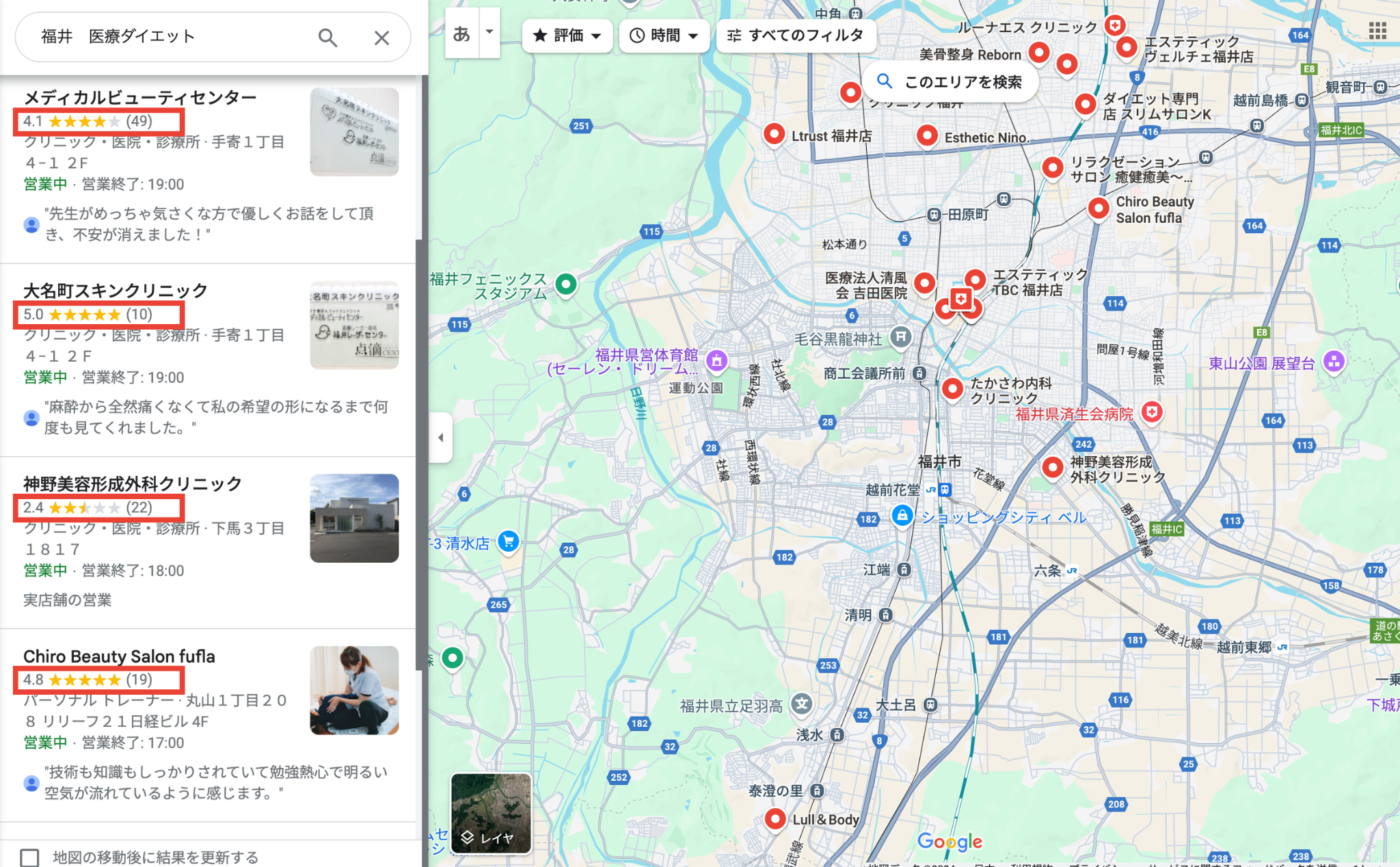Clear the search with X icon

[x=381, y=38]
